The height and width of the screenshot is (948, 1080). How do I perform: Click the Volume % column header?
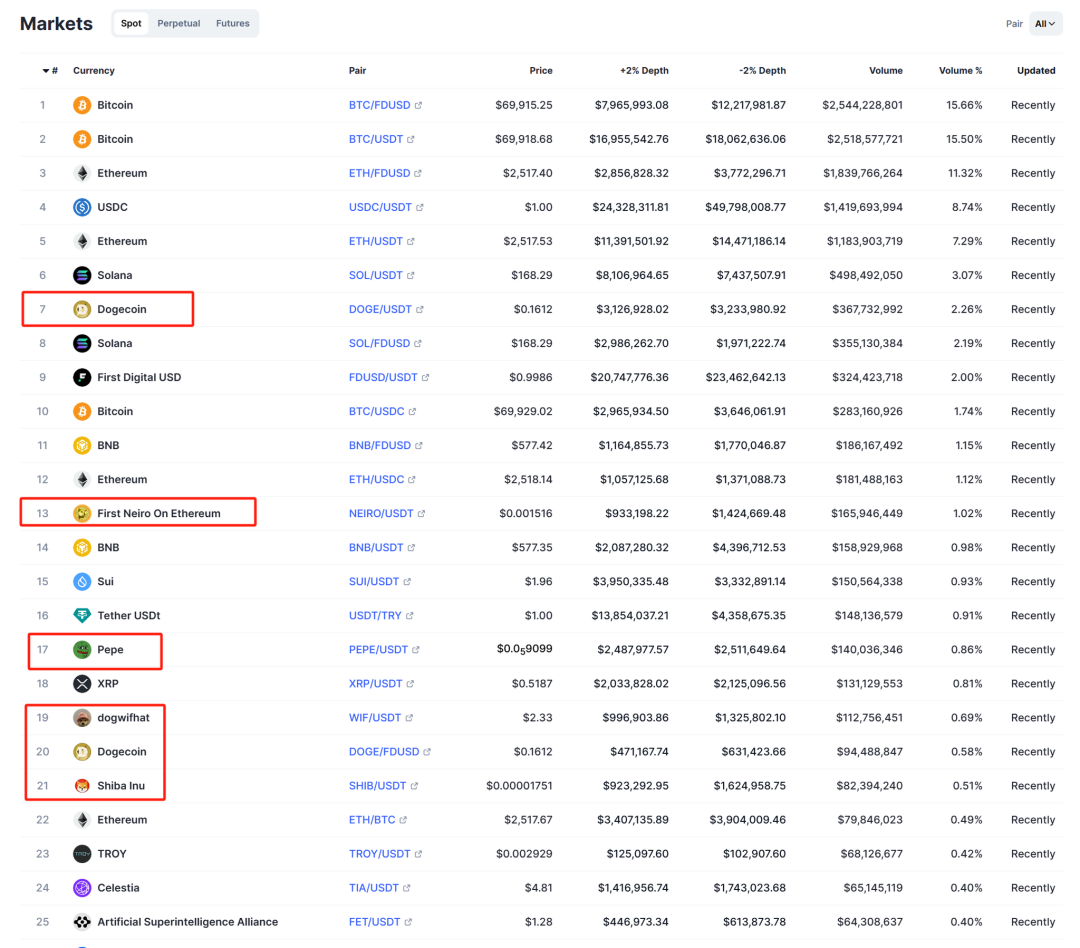pyautogui.click(x=959, y=70)
